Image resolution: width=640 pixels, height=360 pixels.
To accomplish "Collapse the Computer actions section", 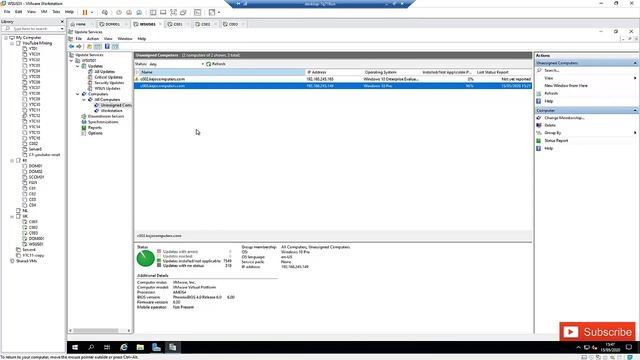I will pos(635,111).
